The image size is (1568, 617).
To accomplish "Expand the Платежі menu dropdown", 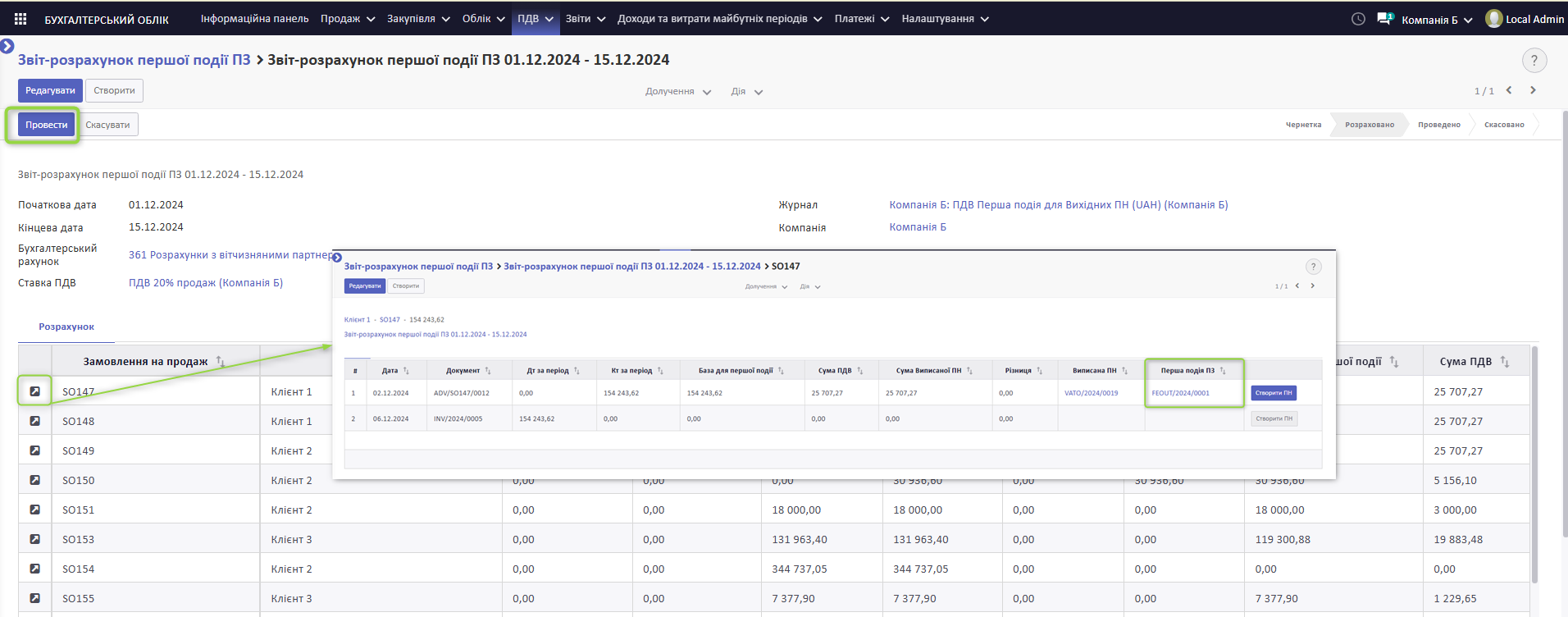I will pos(862,18).
